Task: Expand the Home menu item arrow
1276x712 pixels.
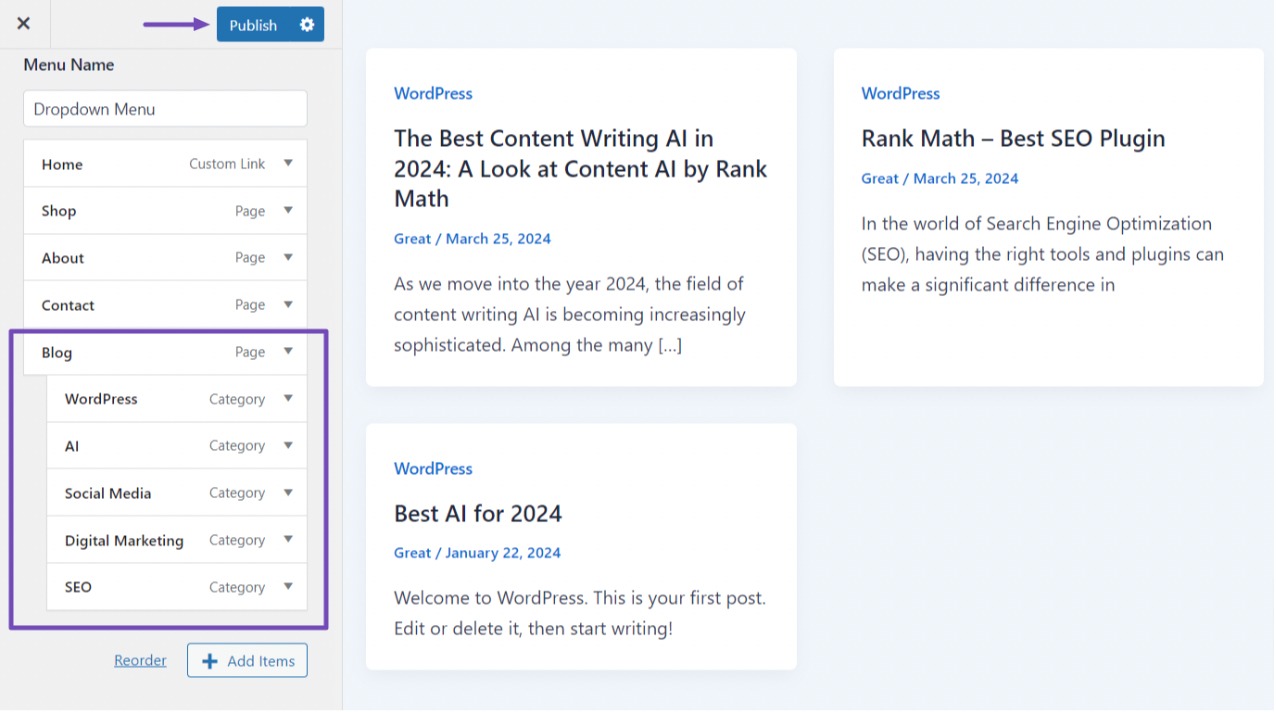Action: tap(288, 163)
